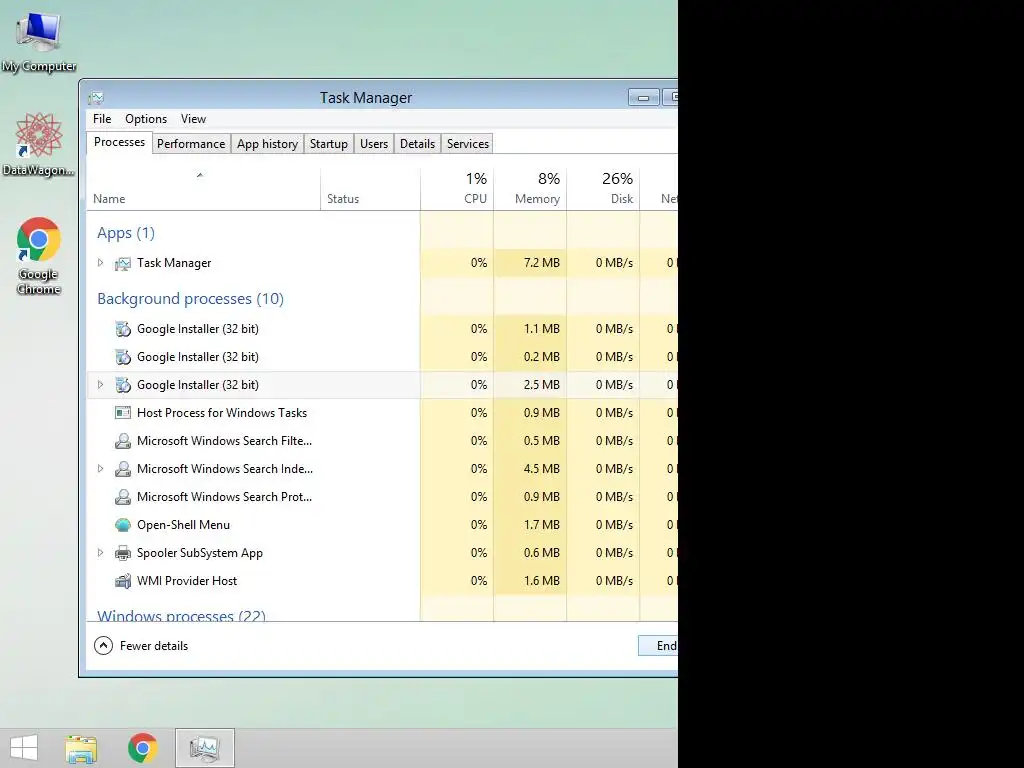Viewport: 1024px width, 768px height.
Task: Expand Google Installer row with 2.5 MB
Action: pyautogui.click(x=101, y=385)
